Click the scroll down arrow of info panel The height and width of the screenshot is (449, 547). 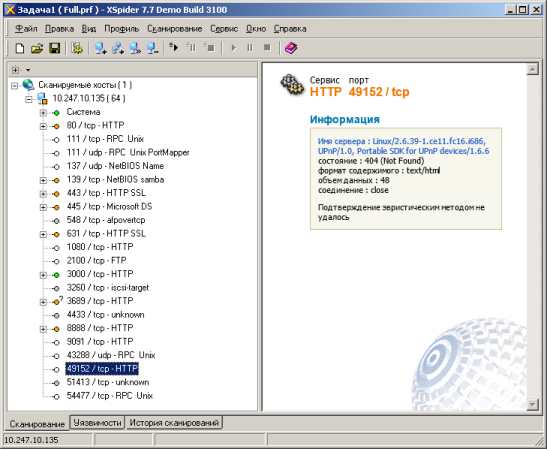(x=532, y=404)
